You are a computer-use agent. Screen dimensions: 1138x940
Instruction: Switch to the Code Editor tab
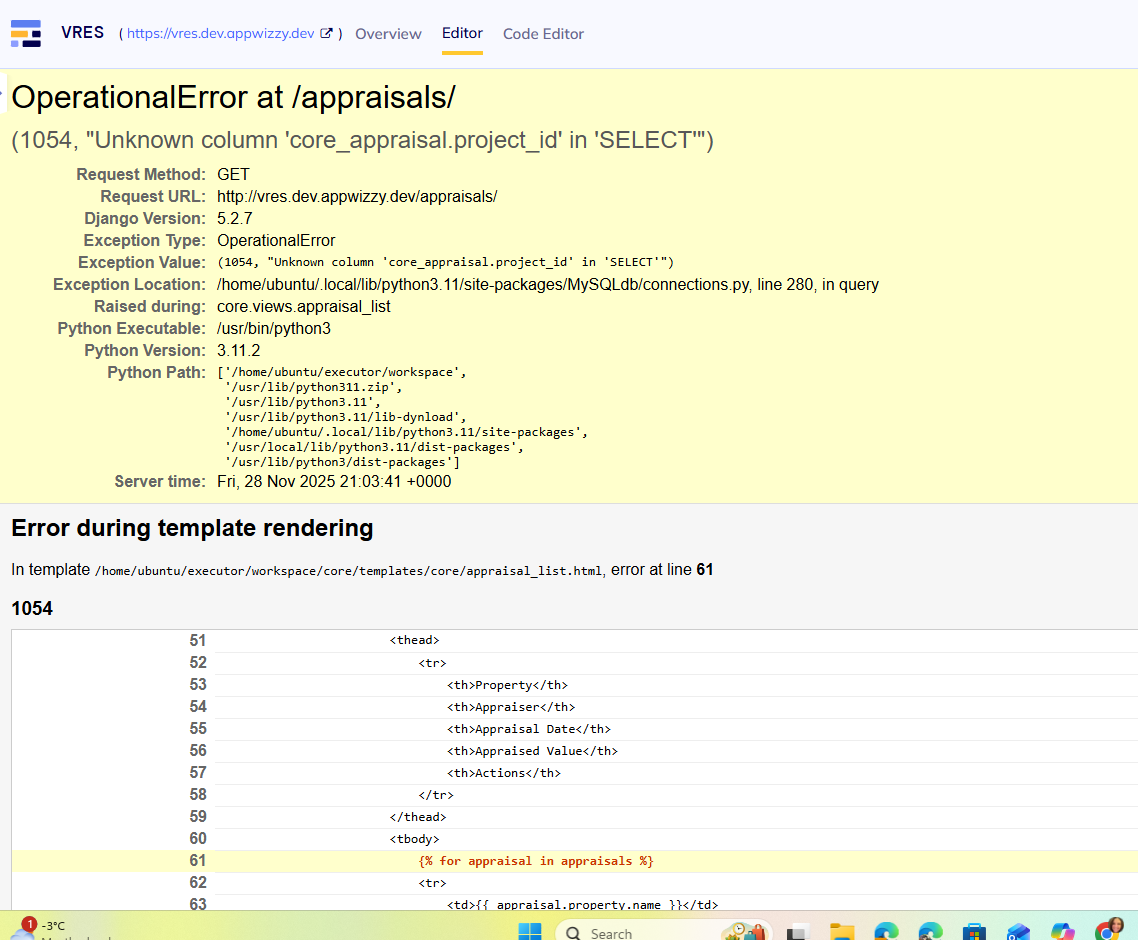coord(543,34)
